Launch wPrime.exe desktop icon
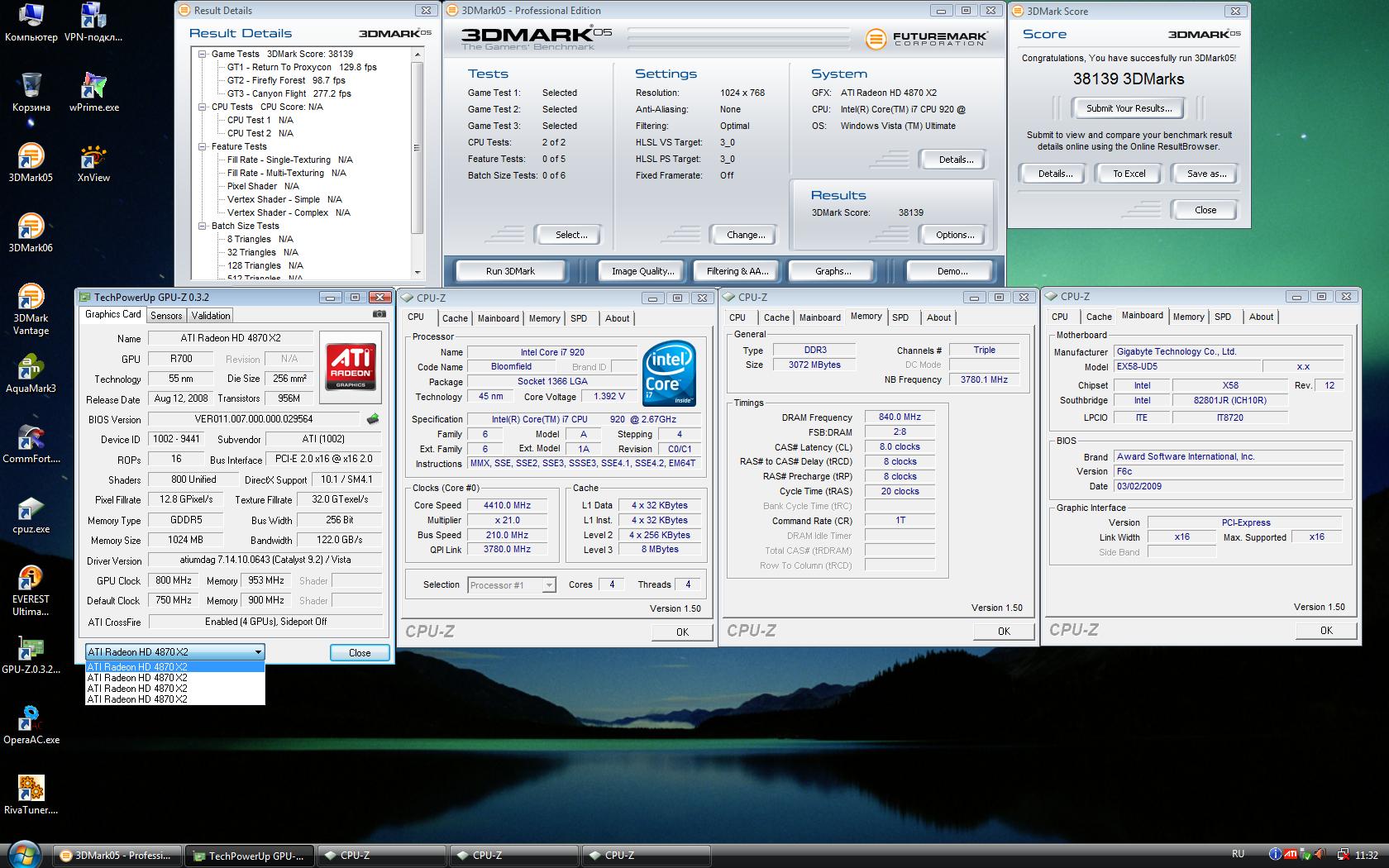The height and width of the screenshot is (868, 1389). pos(93,93)
